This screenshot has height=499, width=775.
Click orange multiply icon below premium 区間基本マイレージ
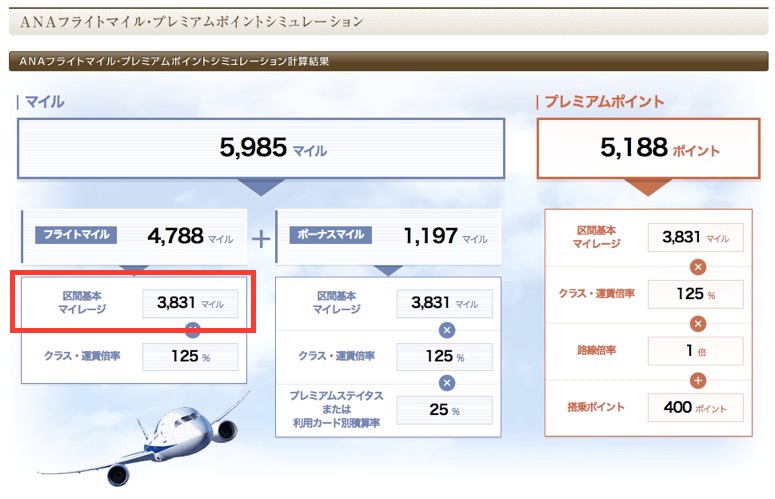[x=698, y=266]
